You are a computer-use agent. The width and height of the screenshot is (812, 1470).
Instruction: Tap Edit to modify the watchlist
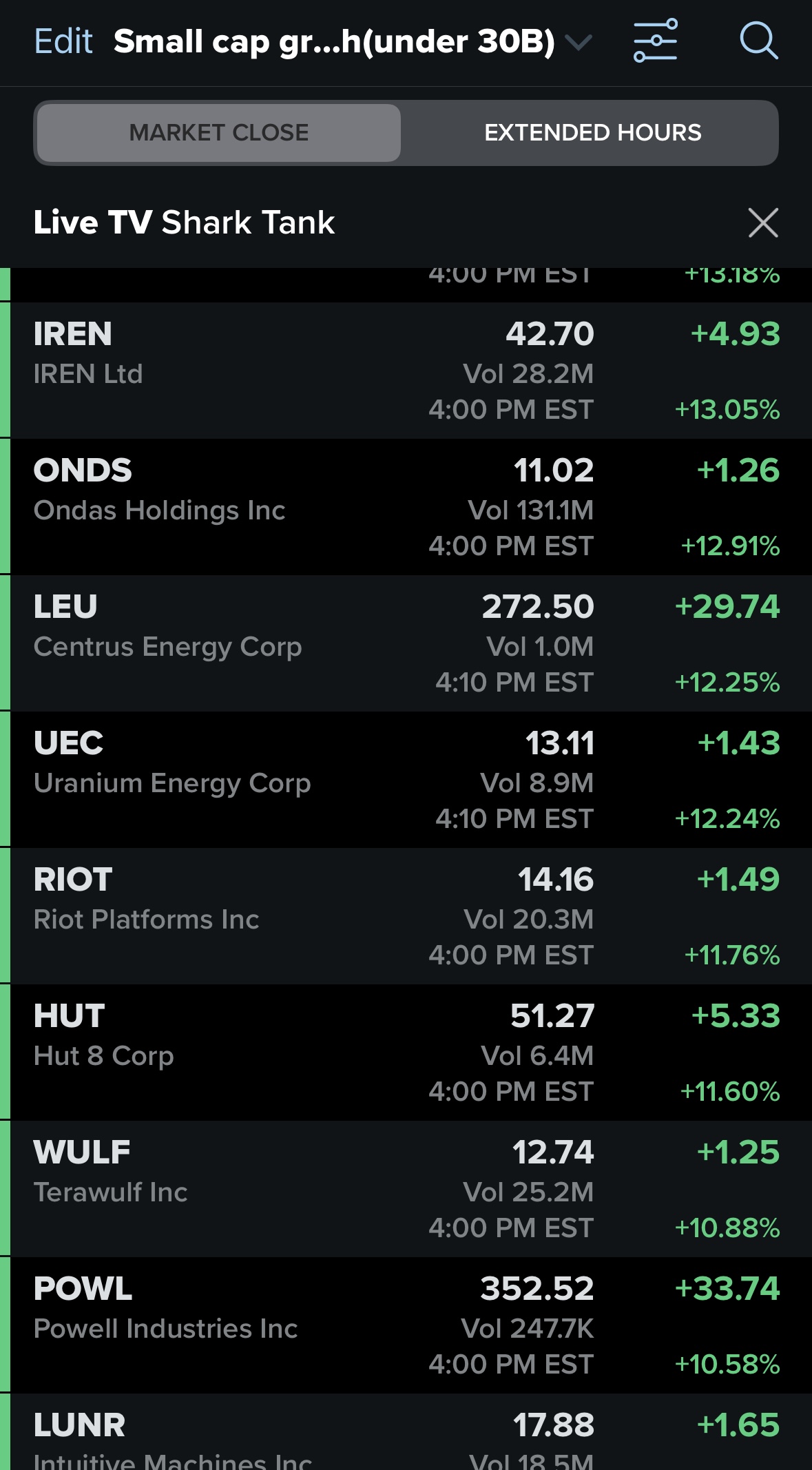pos(63,41)
